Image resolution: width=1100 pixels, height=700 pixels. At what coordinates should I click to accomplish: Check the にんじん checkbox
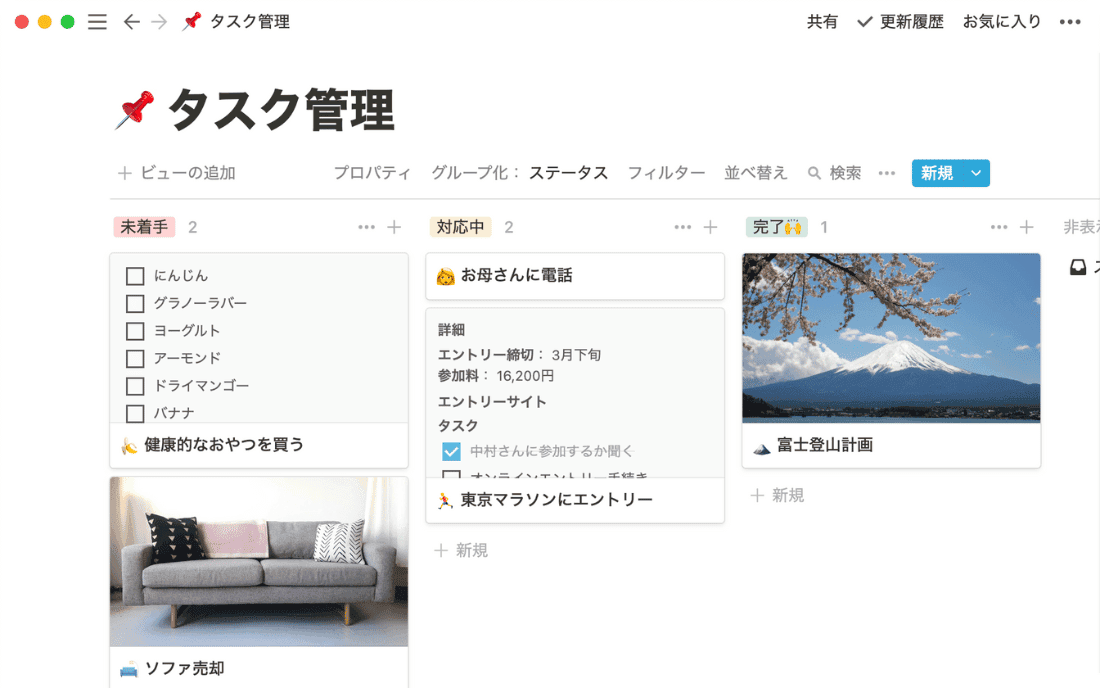(135, 276)
